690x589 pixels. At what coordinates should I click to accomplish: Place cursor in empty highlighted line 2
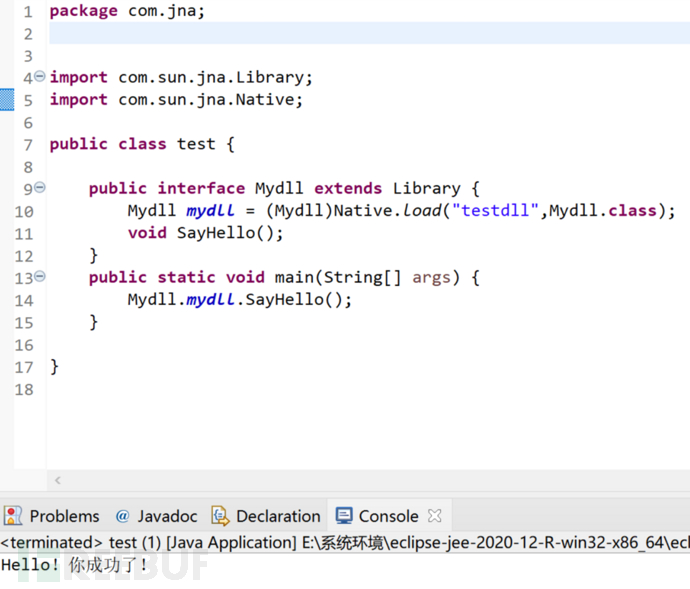click(300, 33)
